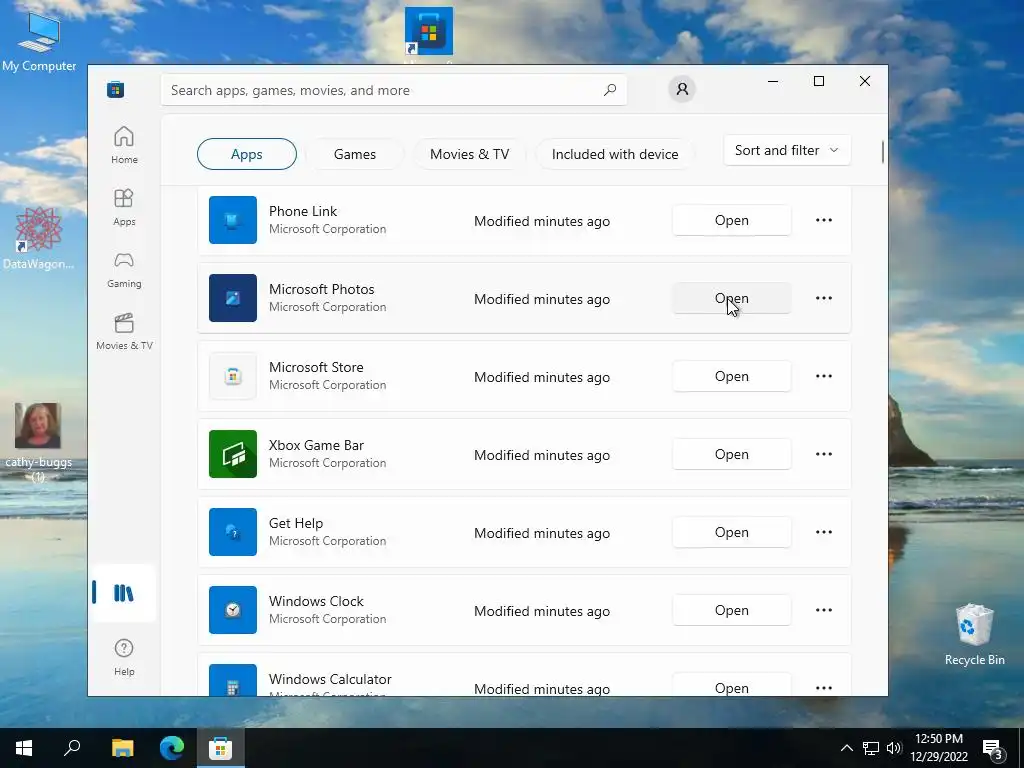Open Microsoft Photos app
1024x768 pixels.
[x=731, y=298]
